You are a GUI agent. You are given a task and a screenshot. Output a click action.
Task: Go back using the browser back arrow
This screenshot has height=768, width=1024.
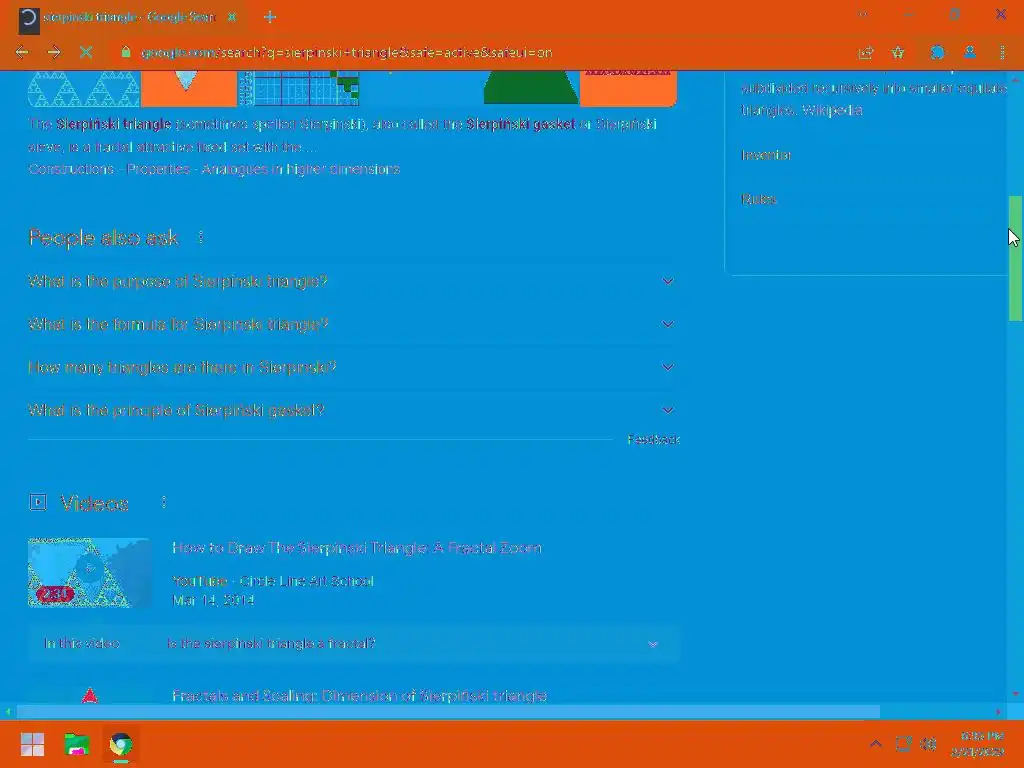point(22,52)
